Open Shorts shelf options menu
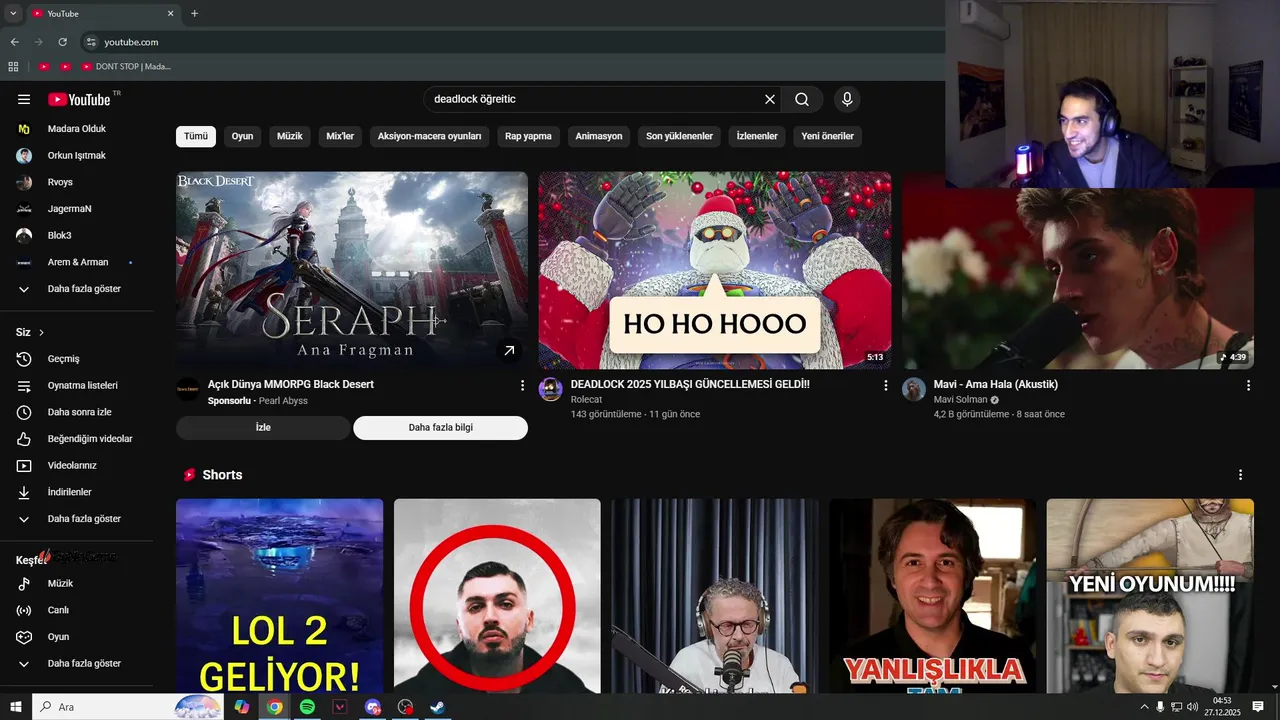Screen dimensions: 1280x720 [x=1240, y=475]
